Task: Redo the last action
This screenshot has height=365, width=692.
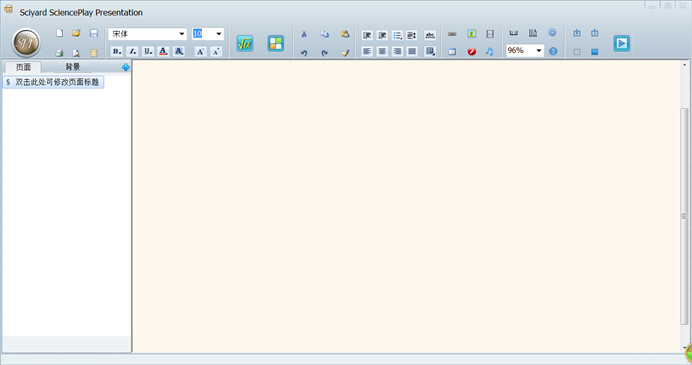Action: 325,53
